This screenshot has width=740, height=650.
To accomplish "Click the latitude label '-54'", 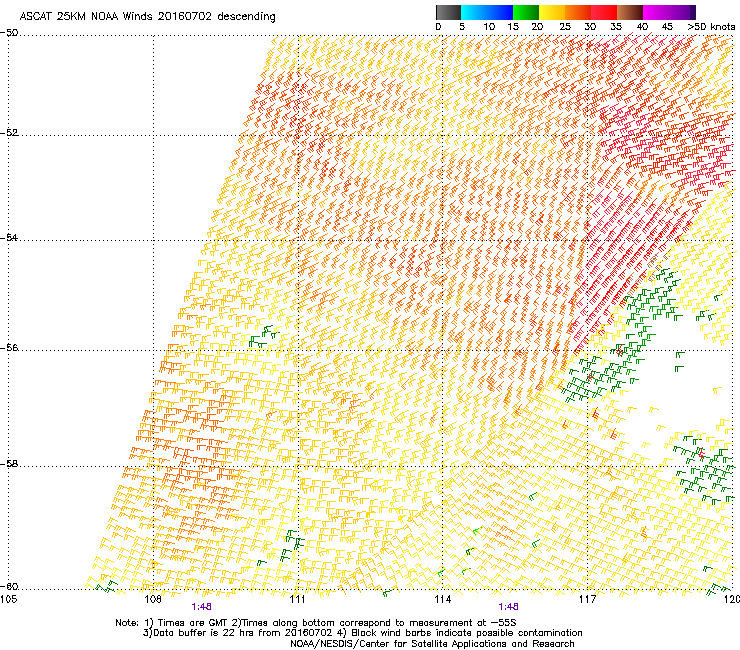I will pos(9,237).
